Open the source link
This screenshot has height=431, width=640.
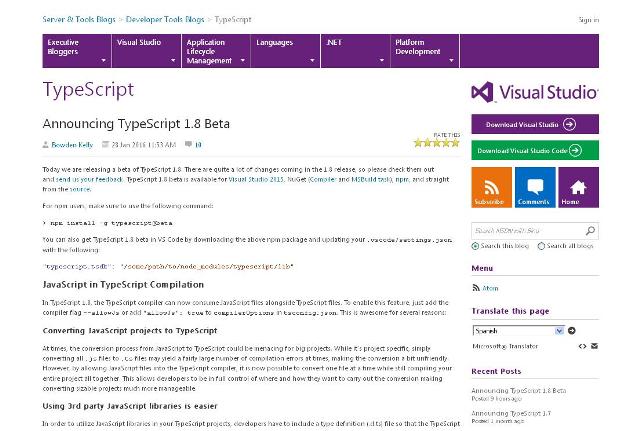click(80, 189)
